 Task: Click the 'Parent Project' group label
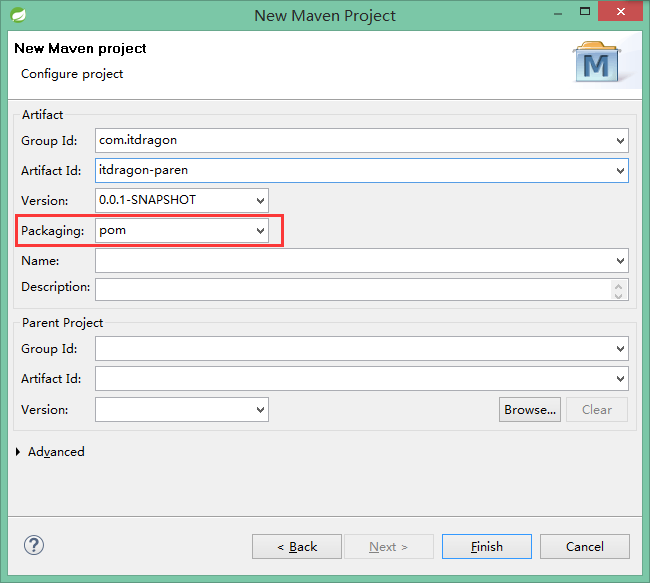click(62, 323)
